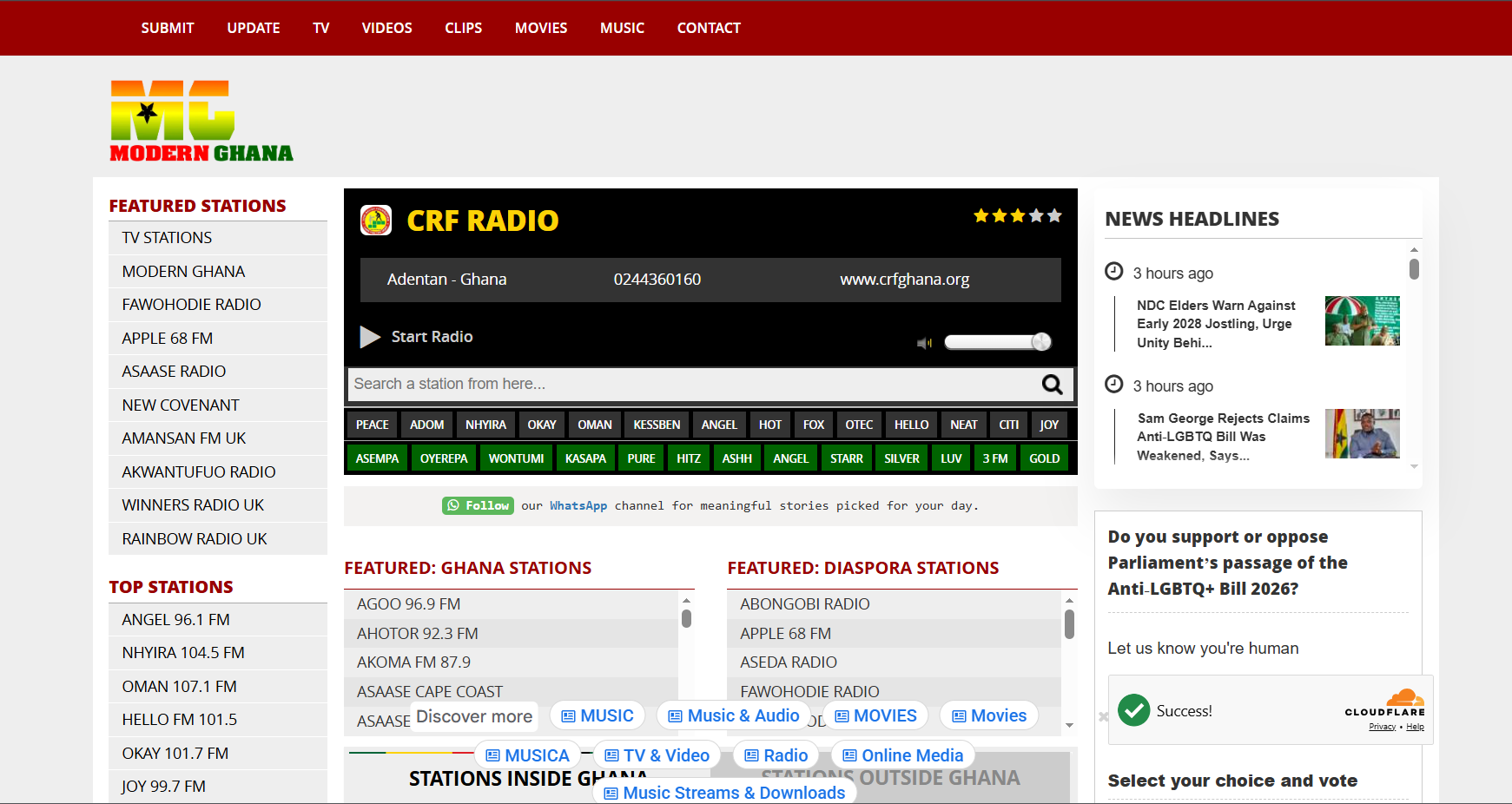Open RAINBOW RADIO UK link
Image resolution: width=1512 pixels, height=804 pixels.
[x=218, y=539]
